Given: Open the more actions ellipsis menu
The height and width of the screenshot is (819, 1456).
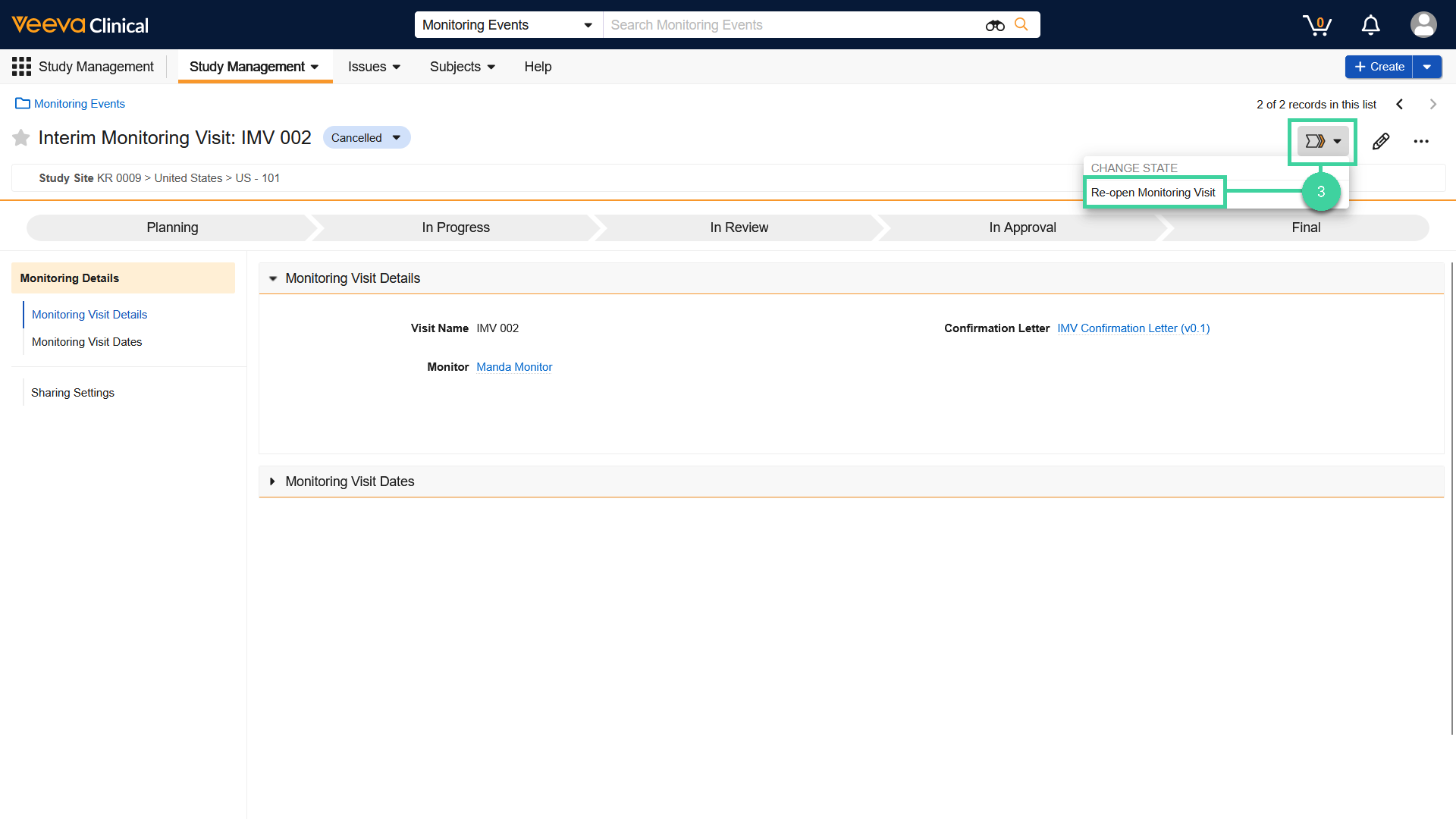Looking at the screenshot, I should click(x=1422, y=141).
